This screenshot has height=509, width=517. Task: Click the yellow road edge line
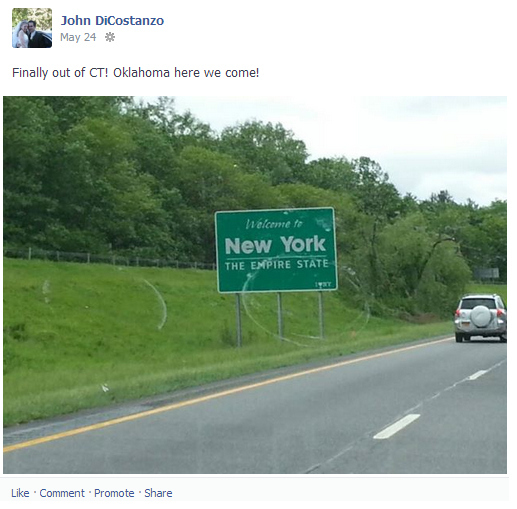tap(228, 394)
